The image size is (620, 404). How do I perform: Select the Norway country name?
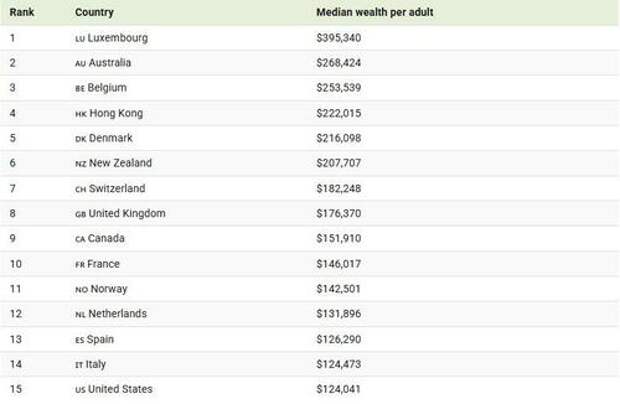(x=108, y=289)
